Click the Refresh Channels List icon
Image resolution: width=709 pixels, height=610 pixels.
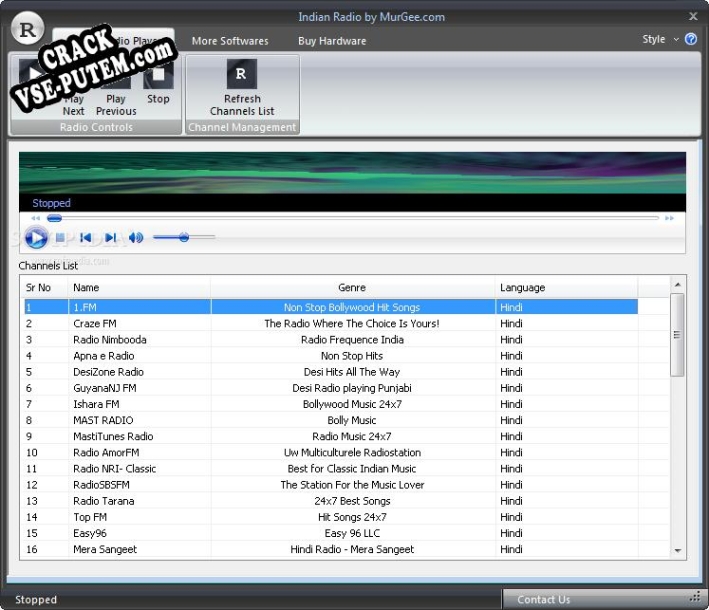tap(242, 75)
